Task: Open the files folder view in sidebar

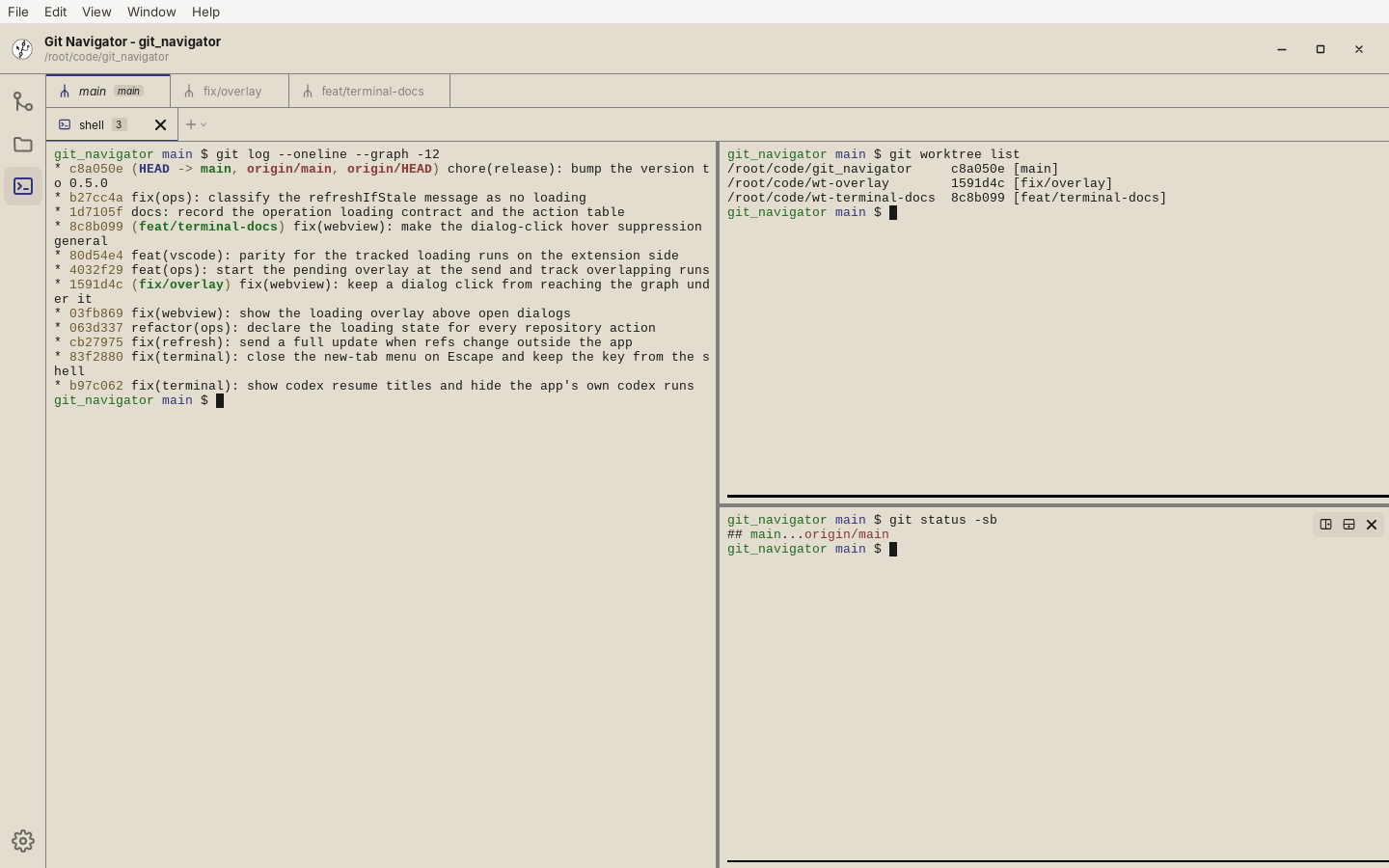Action: [23, 145]
